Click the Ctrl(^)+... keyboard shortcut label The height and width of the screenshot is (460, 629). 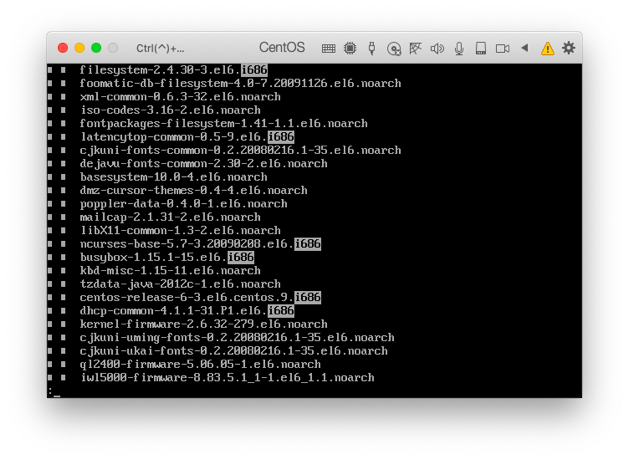pyautogui.click(x=160, y=49)
